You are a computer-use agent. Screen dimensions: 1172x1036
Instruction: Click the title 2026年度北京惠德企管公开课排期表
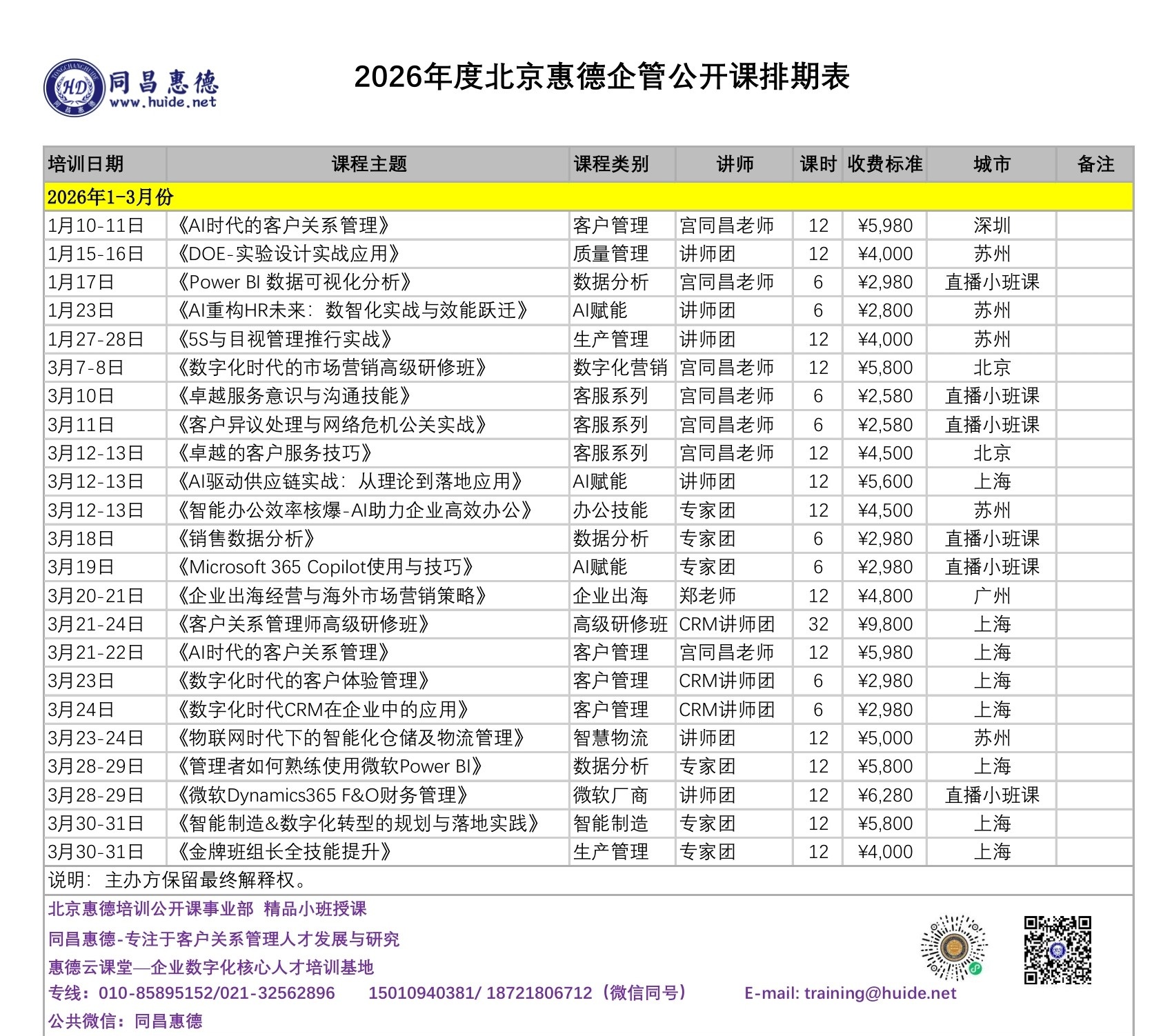[602, 77]
